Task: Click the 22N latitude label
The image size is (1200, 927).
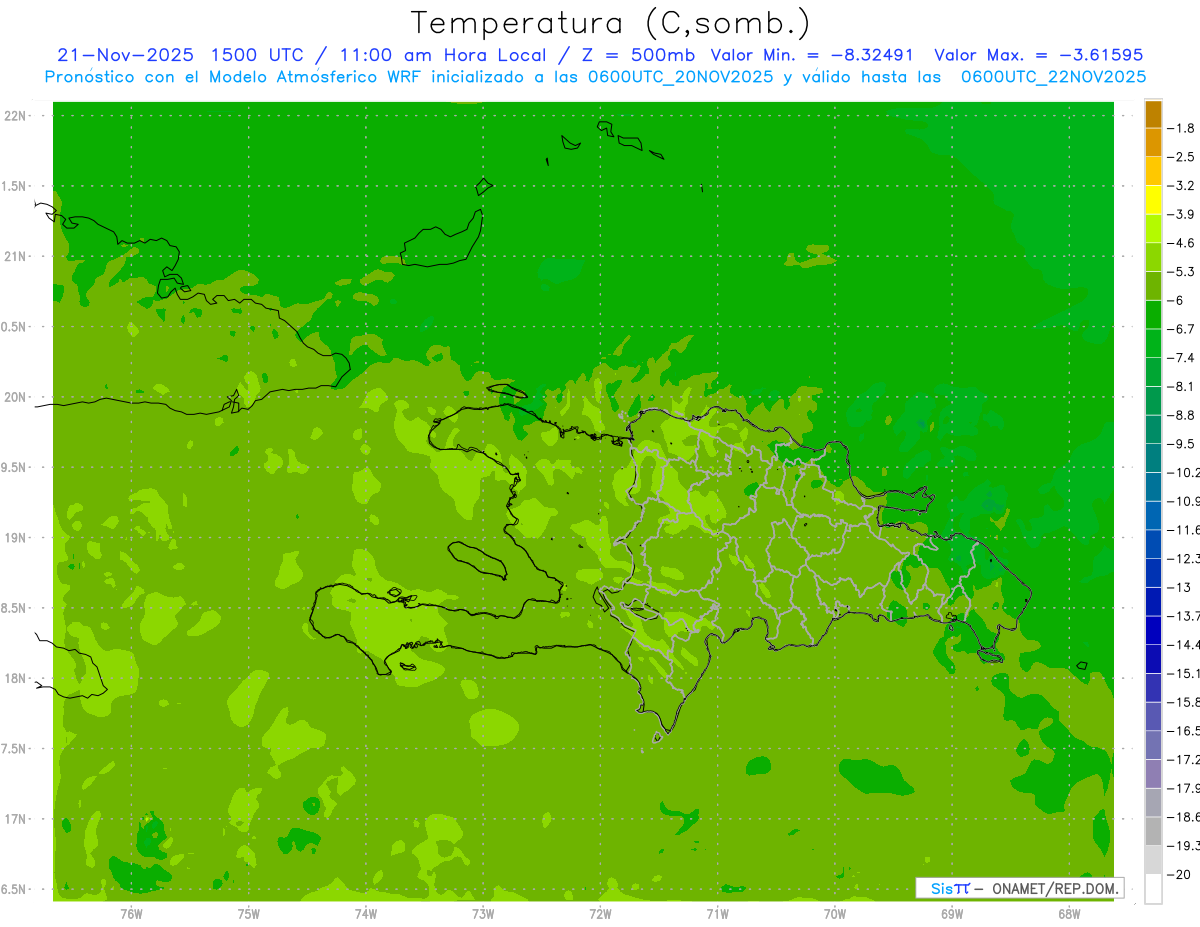Action: point(15,116)
